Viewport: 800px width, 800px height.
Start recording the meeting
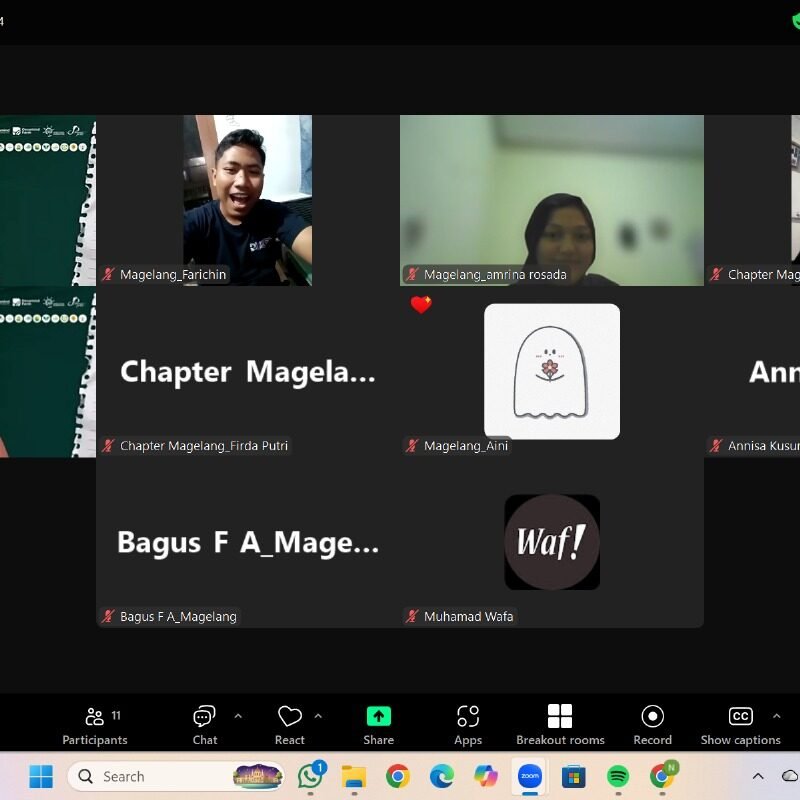click(x=652, y=724)
